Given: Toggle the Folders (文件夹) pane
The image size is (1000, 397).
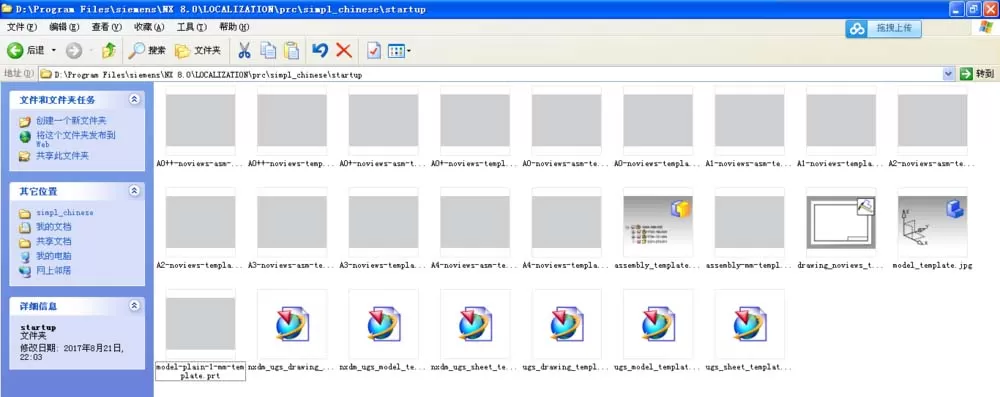Looking at the screenshot, I should [198, 50].
